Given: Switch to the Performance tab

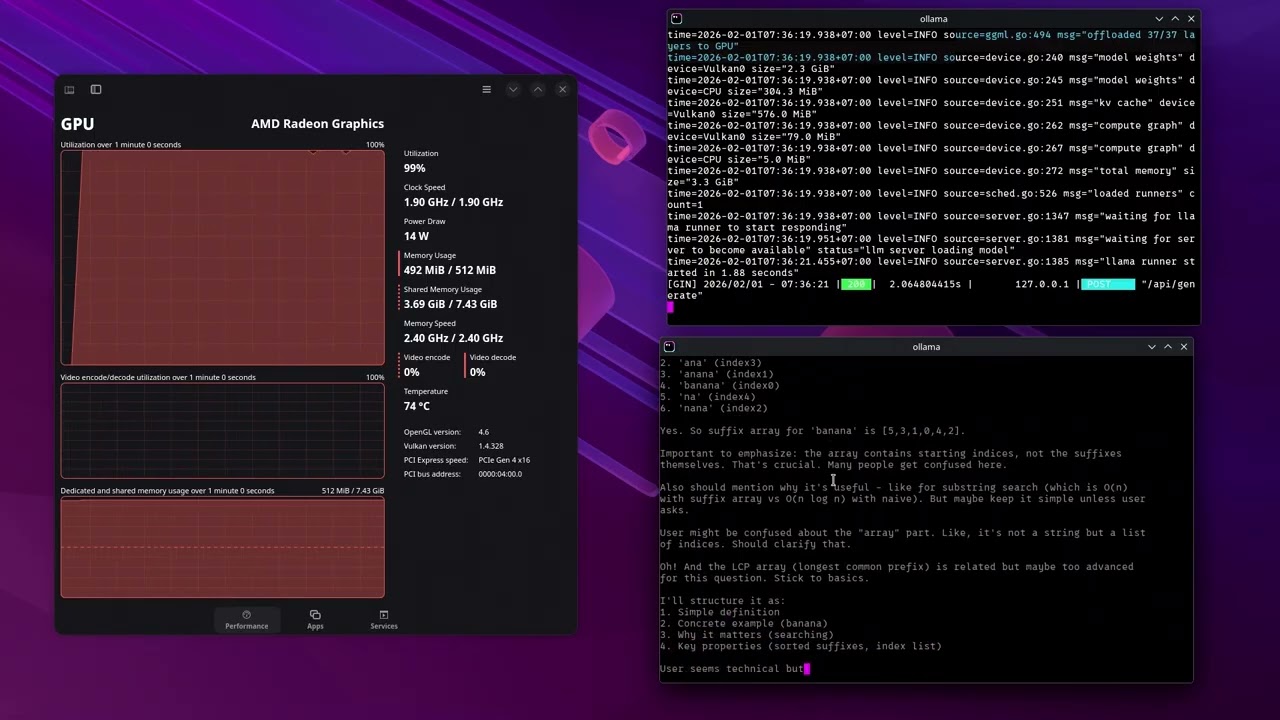Looking at the screenshot, I should click(246, 620).
